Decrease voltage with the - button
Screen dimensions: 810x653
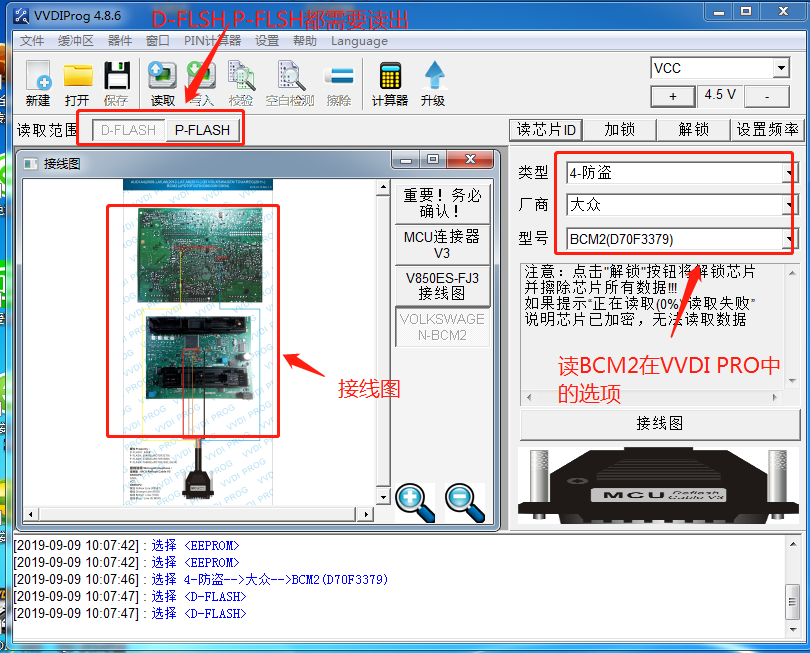point(767,97)
